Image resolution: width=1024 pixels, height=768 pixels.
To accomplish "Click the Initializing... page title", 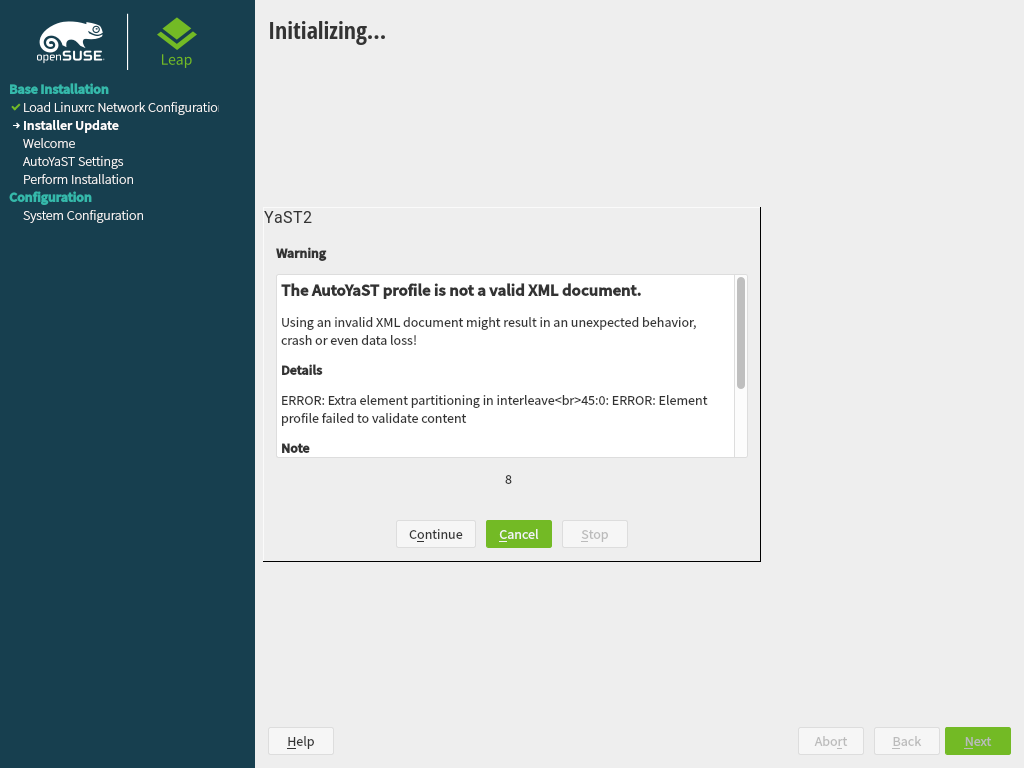I will click(x=327, y=31).
